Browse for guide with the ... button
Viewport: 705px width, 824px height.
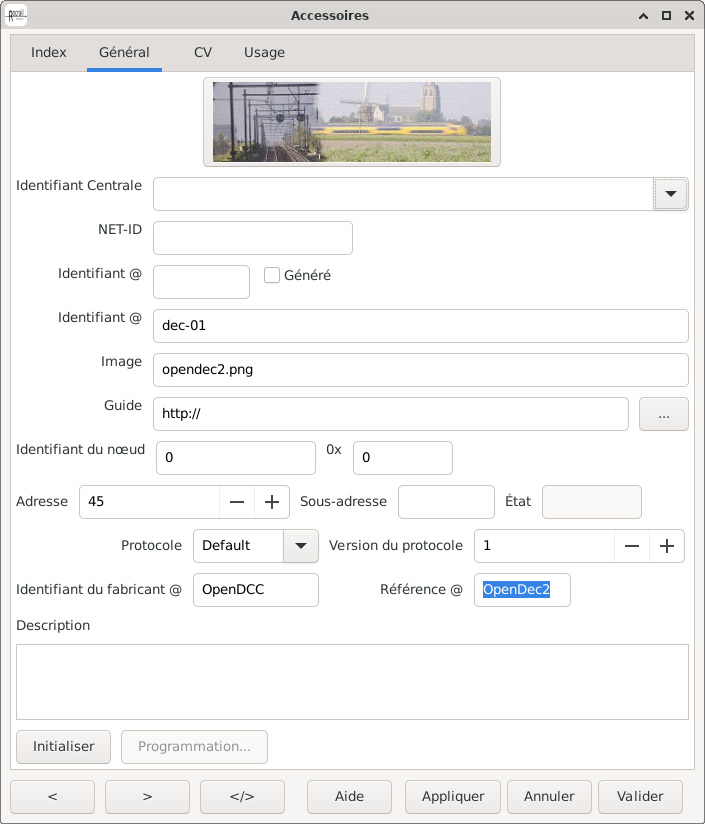tap(663, 414)
